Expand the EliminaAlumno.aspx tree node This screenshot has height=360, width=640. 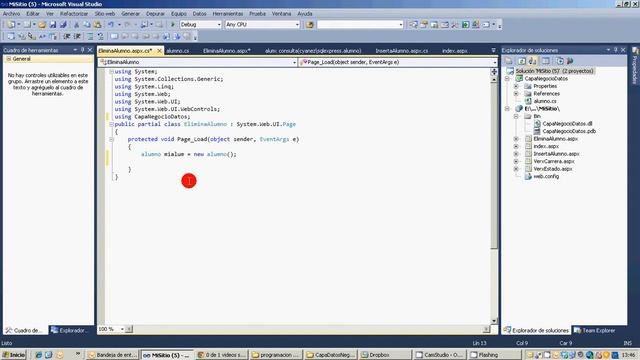516,139
